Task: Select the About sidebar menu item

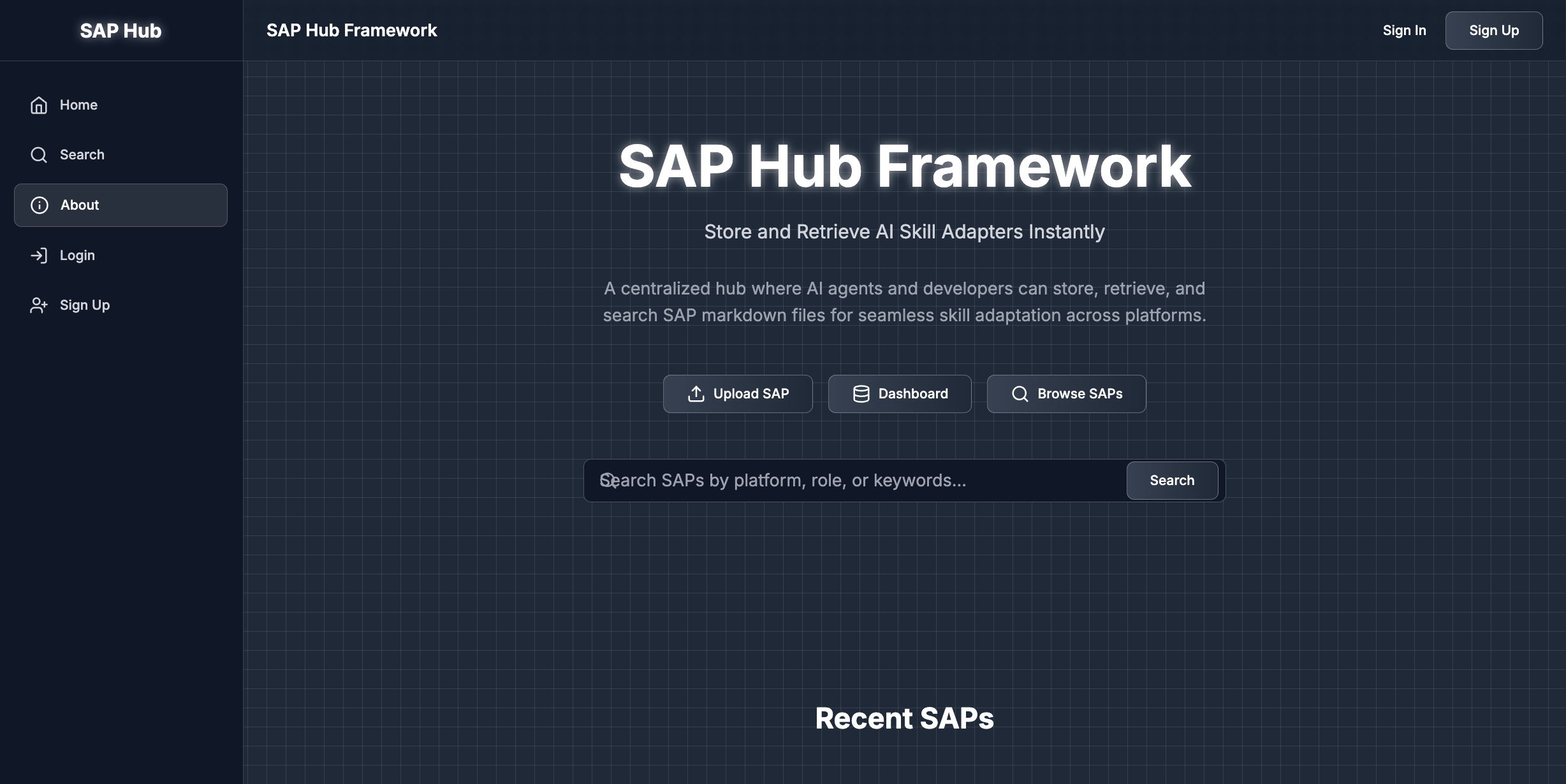Action: coord(121,205)
